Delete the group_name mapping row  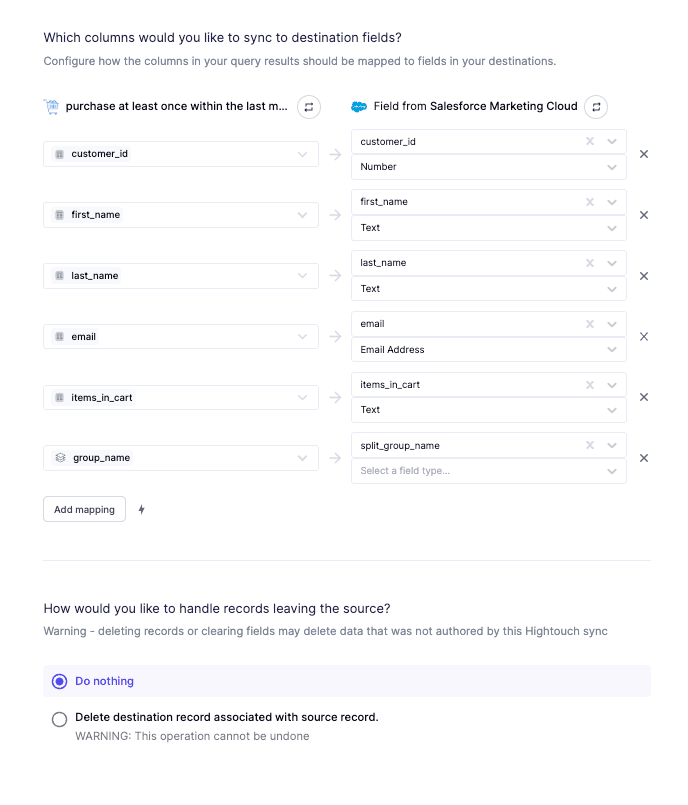pos(644,458)
